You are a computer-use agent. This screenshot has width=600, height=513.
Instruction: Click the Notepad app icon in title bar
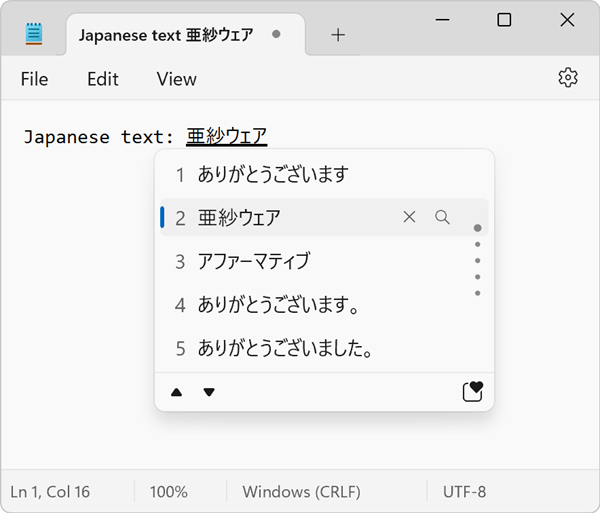pos(36,34)
